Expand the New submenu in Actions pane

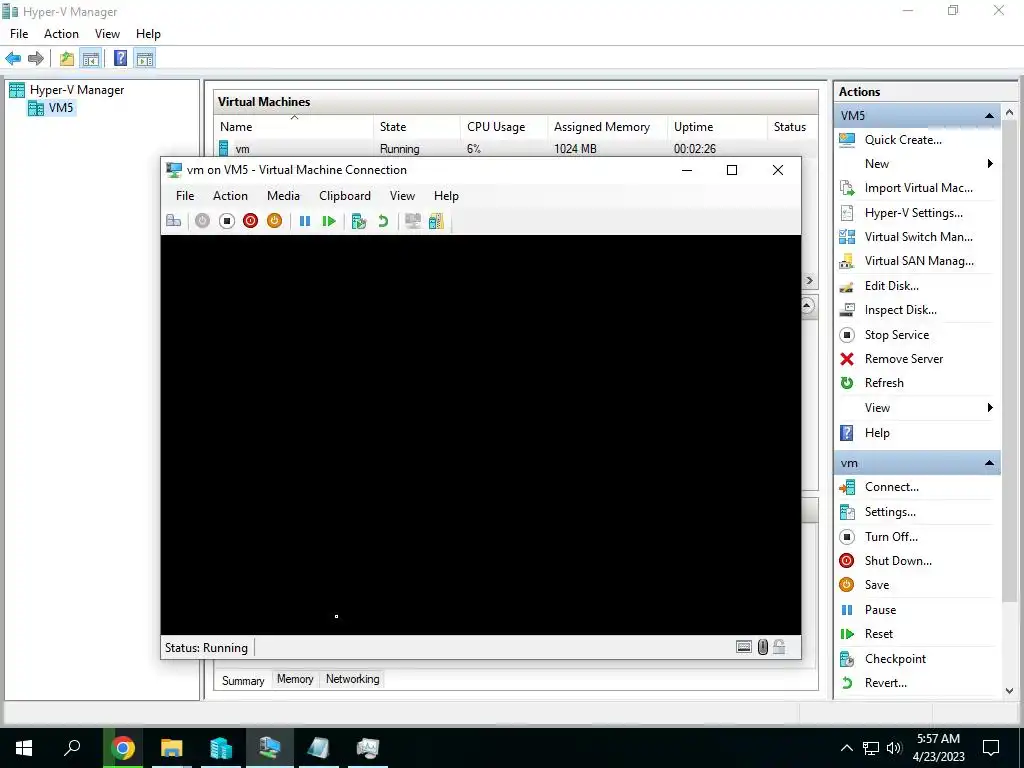pyautogui.click(x=990, y=164)
